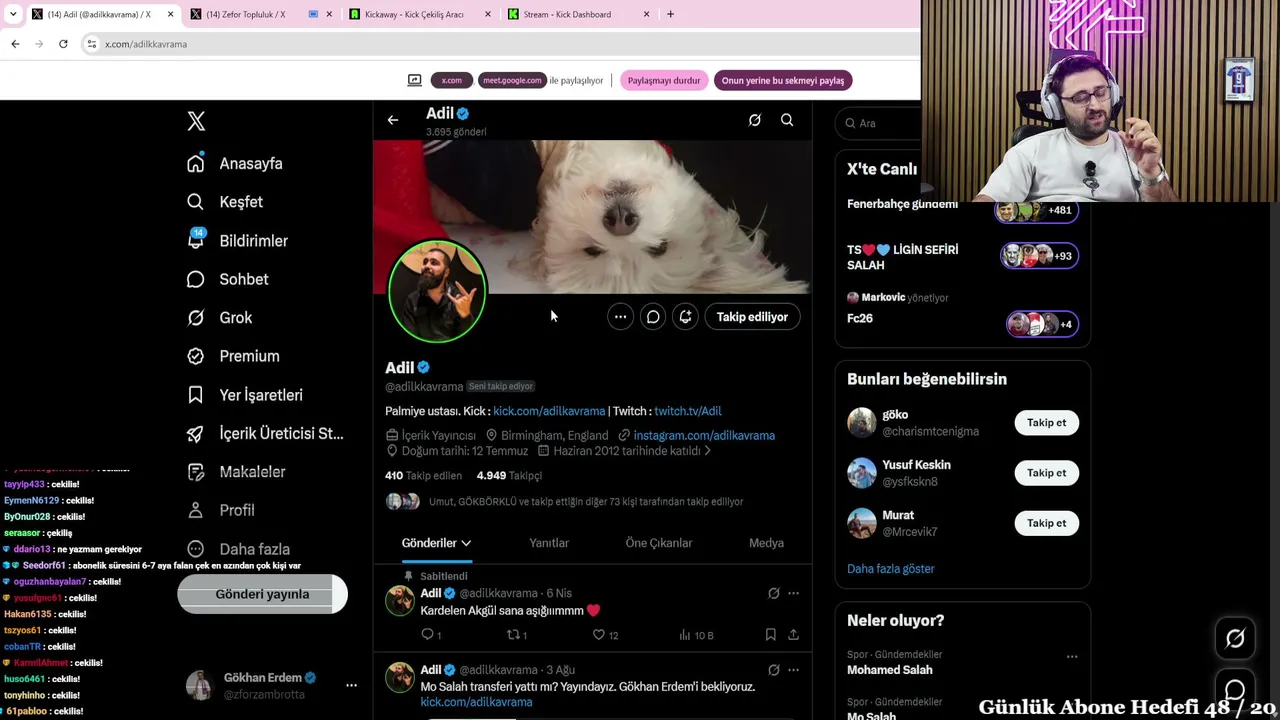This screenshot has height=720, width=1280.
Task: Open the instagram.com/adilkavrama link
Action: point(704,436)
